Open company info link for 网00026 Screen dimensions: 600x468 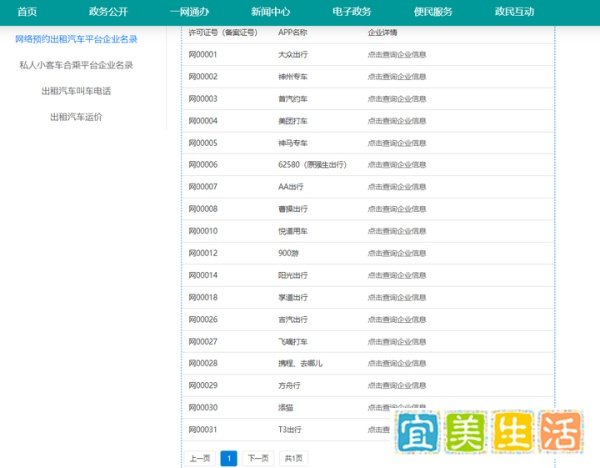tap(397, 320)
